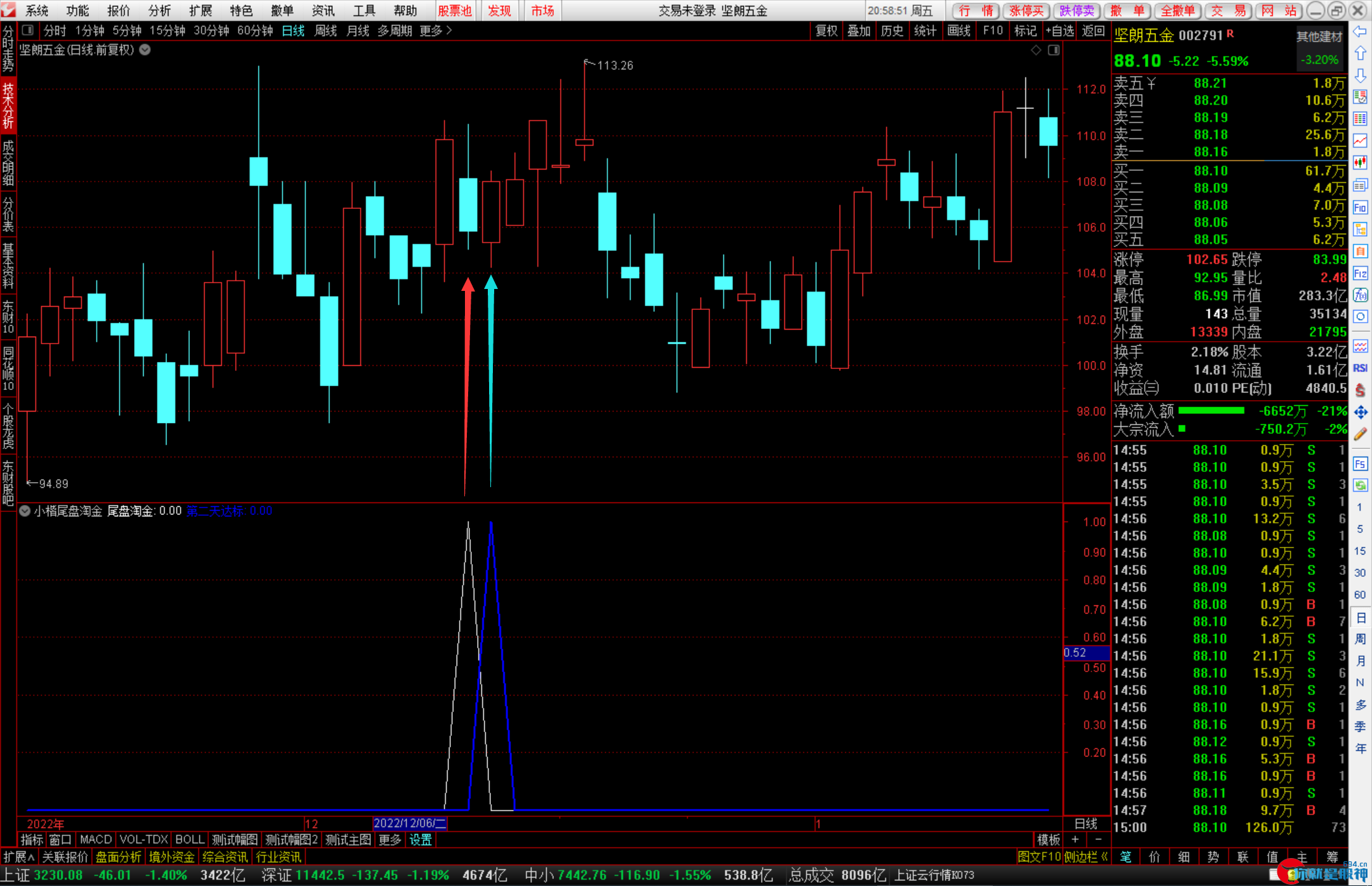Image resolution: width=1372 pixels, height=886 pixels.
Task: Click the 股票池 button
Action: (x=455, y=11)
